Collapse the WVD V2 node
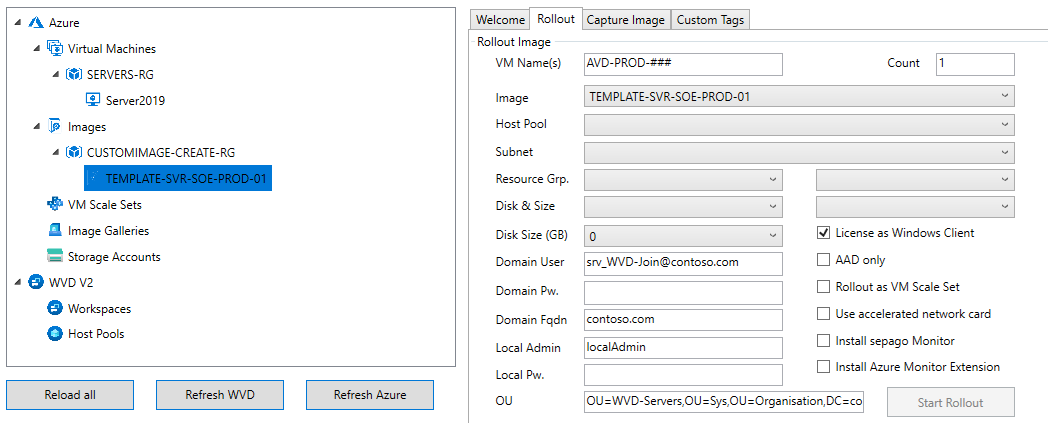 coord(17,283)
